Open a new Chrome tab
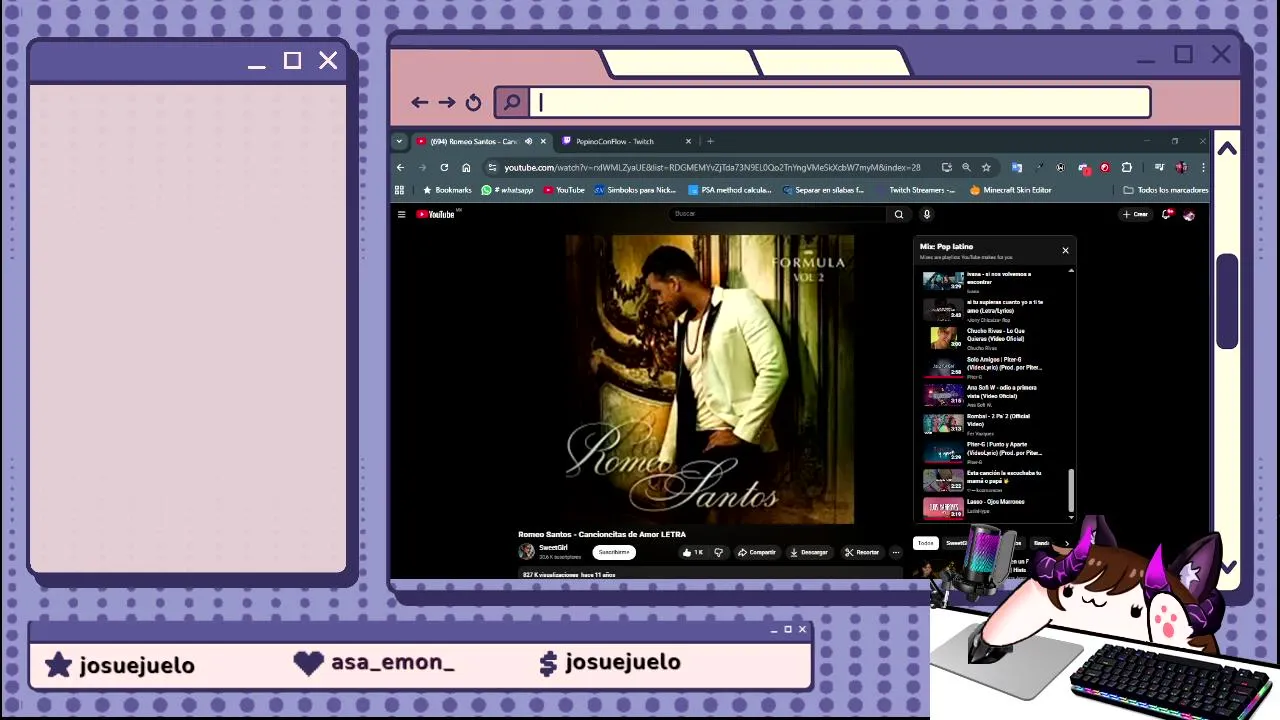1280x720 pixels. coord(710,141)
